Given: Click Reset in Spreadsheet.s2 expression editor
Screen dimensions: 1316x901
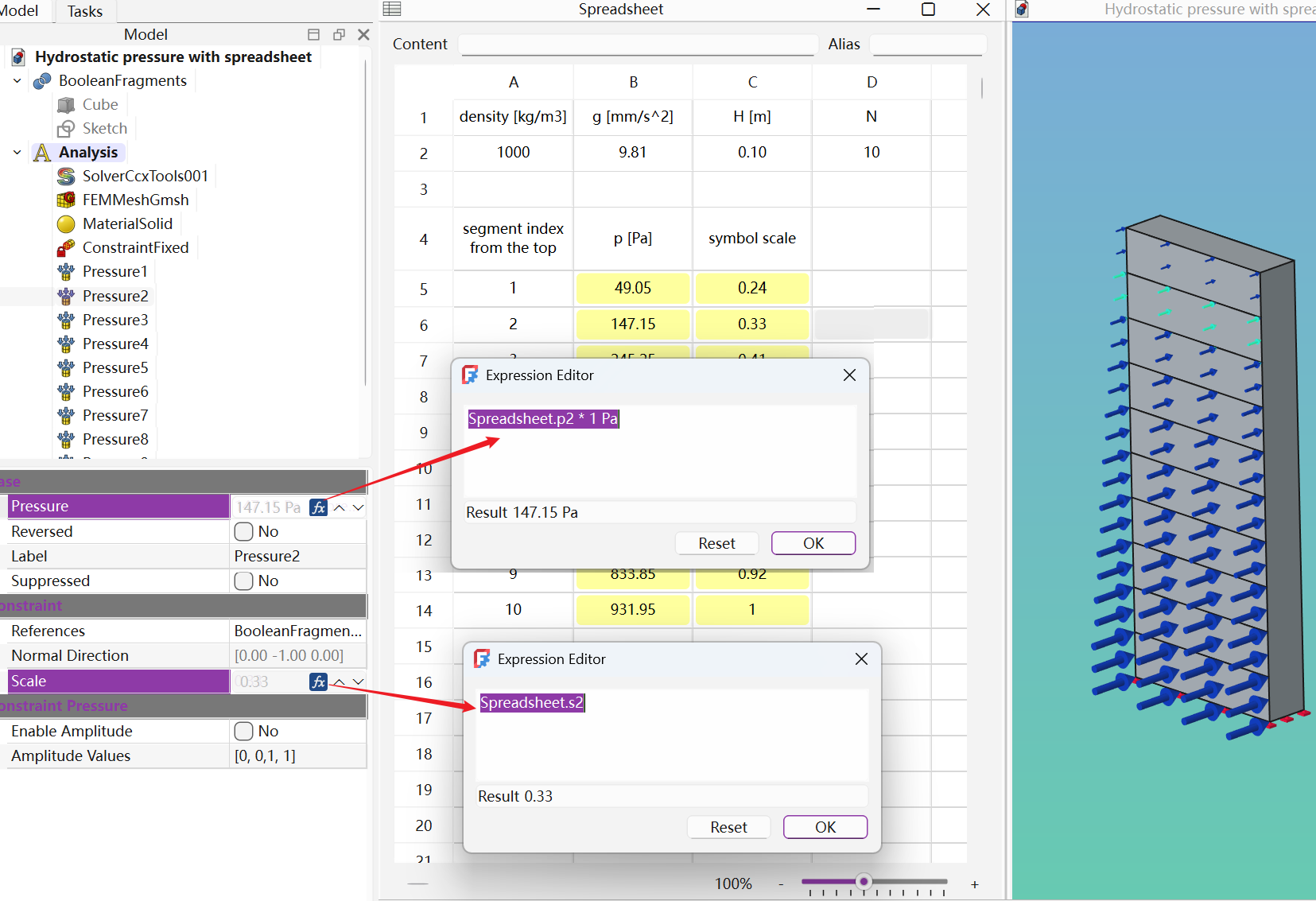Looking at the screenshot, I should tap(728, 827).
